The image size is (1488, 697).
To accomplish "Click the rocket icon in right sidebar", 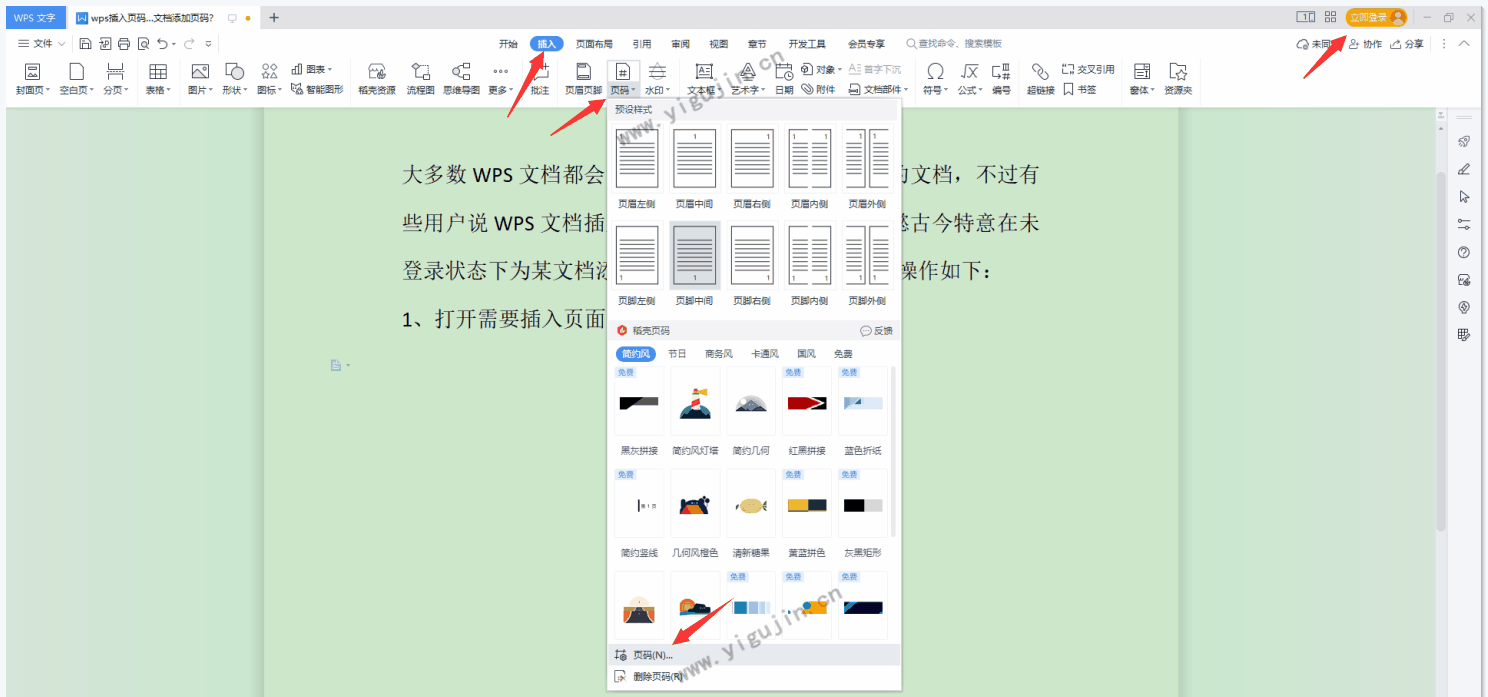I will tap(1464, 142).
